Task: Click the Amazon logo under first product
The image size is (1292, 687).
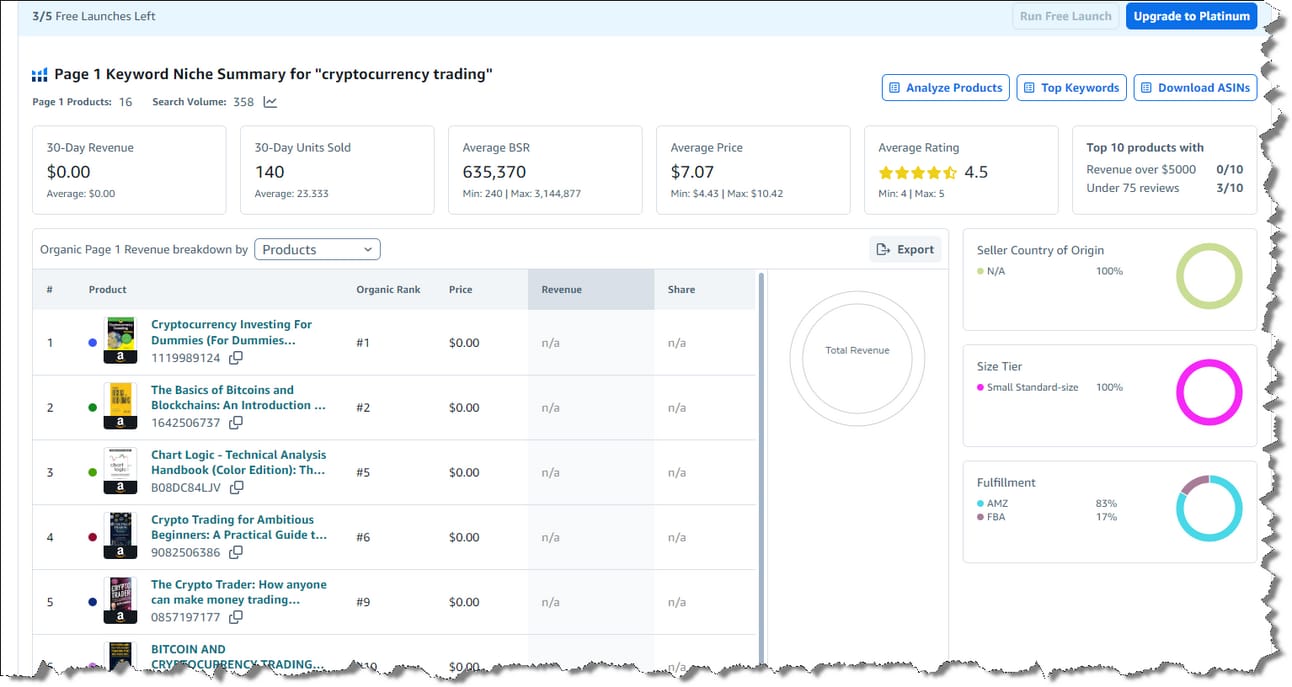Action: coord(120,357)
